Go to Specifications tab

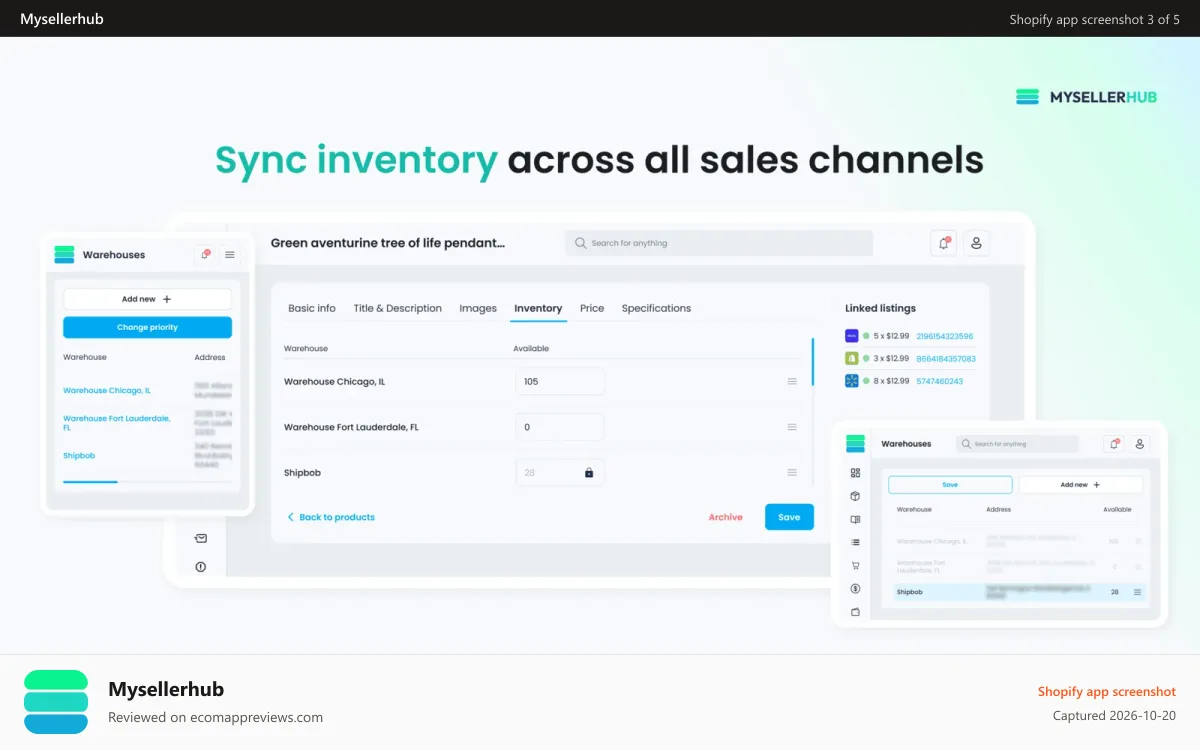click(656, 308)
